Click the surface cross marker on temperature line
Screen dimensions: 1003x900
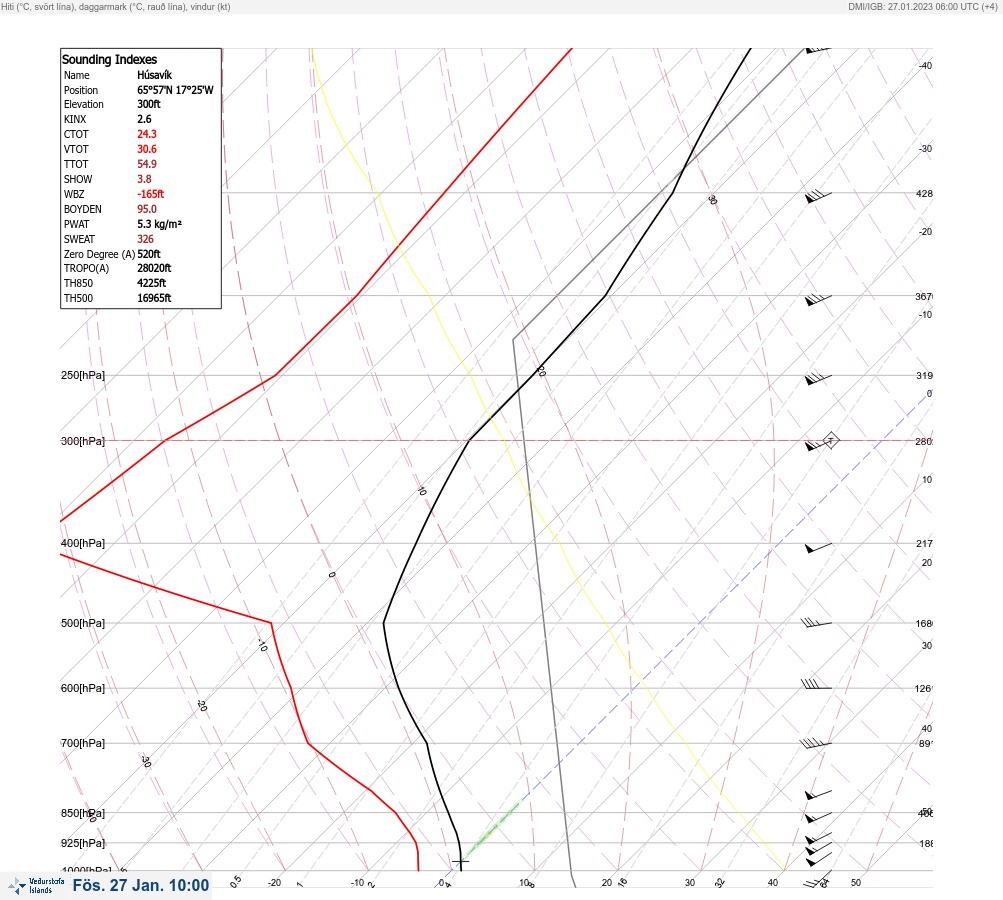click(x=461, y=862)
